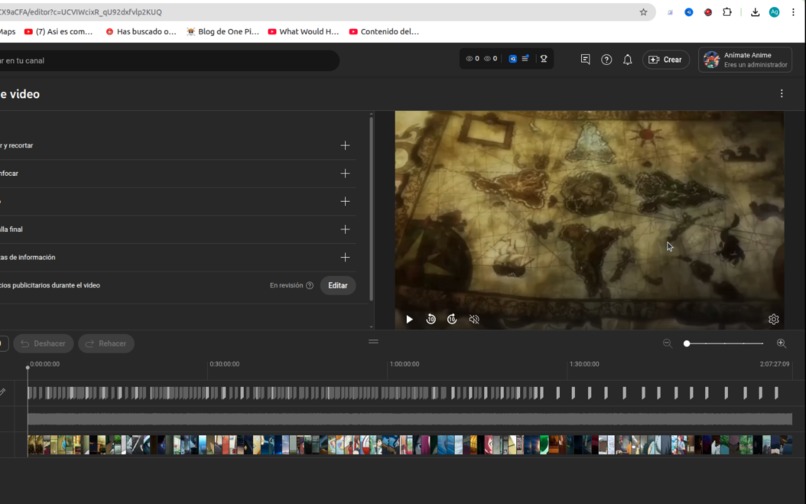
Task: Click the trophy icon in the stats bar
Action: pos(543,59)
